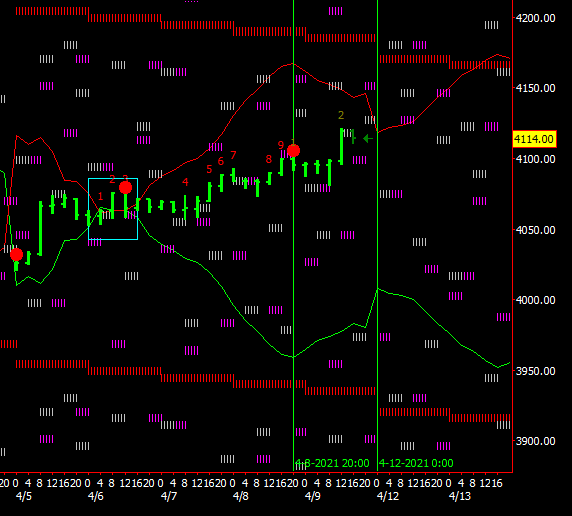Click the 4/13 date label
Screen dimensions: 572x516
460,496
